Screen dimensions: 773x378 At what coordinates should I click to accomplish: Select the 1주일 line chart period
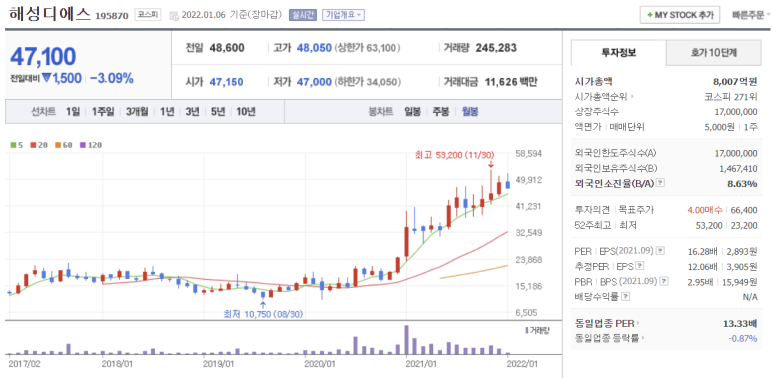coord(103,111)
